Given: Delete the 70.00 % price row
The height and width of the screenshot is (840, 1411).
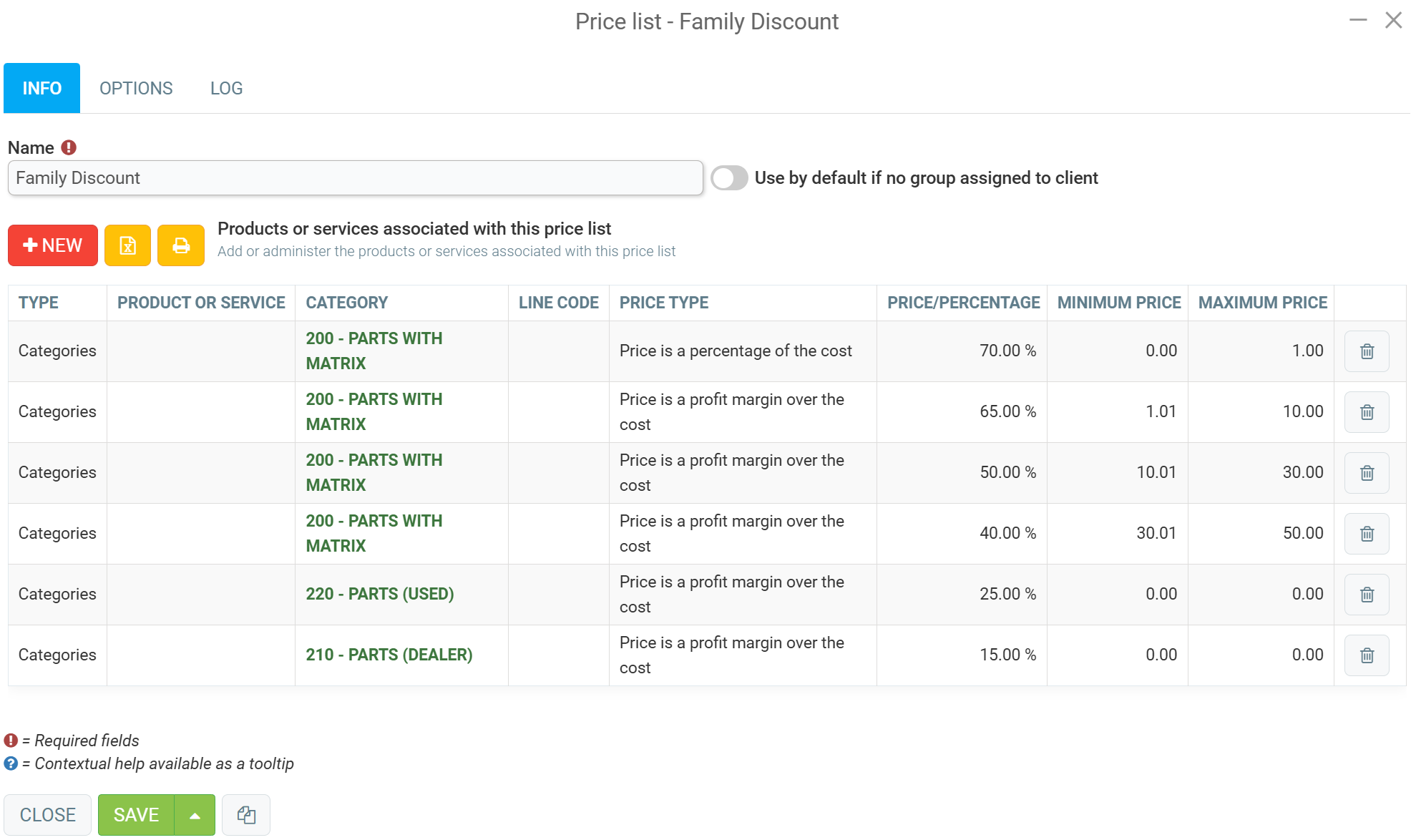Looking at the screenshot, I should point(1367,351).
